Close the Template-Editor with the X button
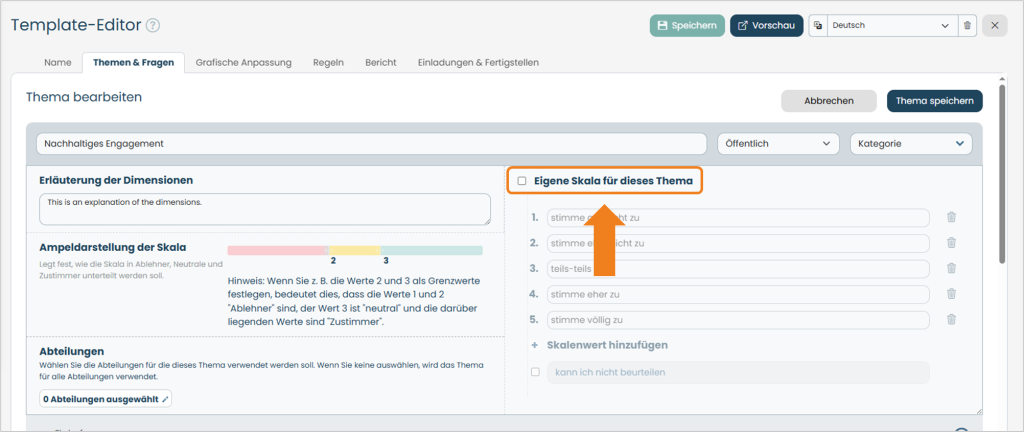The height and width of the screenshot is (432, 1024). [x=995, y=25]
